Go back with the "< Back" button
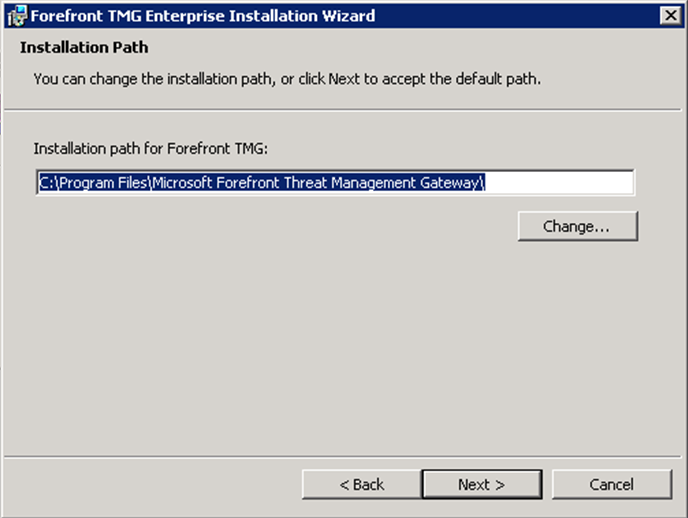The image size is (688, 518). click(x=361, y=485)
